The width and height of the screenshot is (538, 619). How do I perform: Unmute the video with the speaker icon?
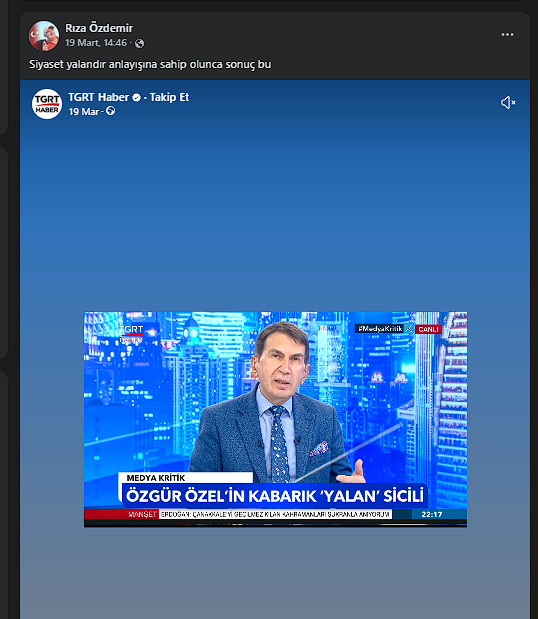(x=508, y=103)
